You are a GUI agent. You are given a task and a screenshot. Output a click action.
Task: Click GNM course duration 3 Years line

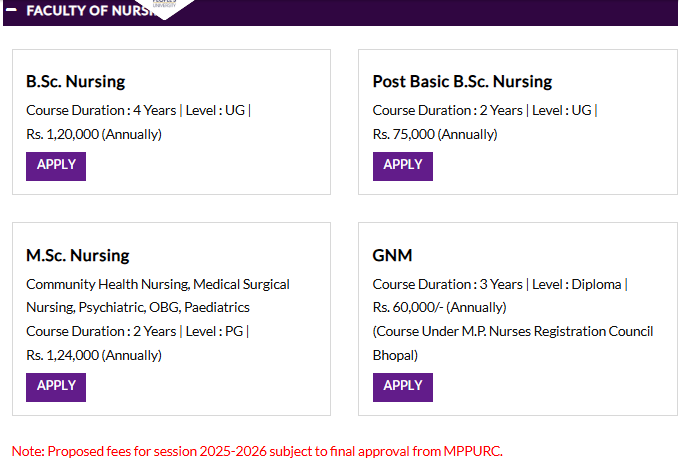(500, 284)
